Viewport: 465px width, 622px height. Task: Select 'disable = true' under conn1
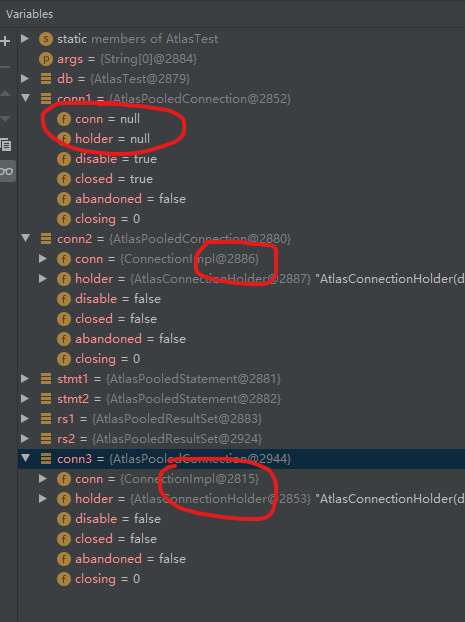pyautogui.click(x=116, y=159)
